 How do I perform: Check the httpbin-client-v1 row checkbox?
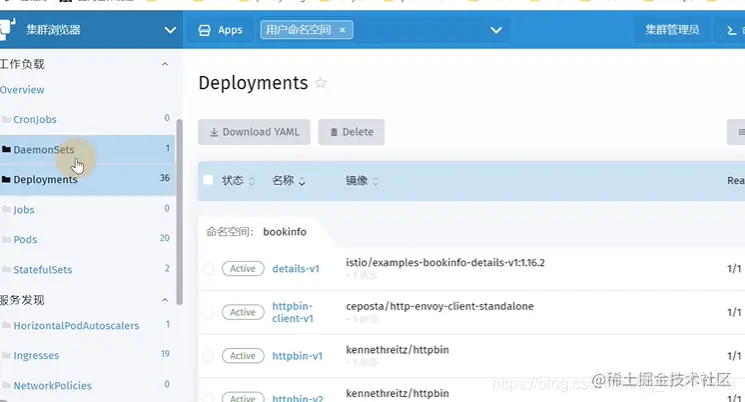pos(208,312)
